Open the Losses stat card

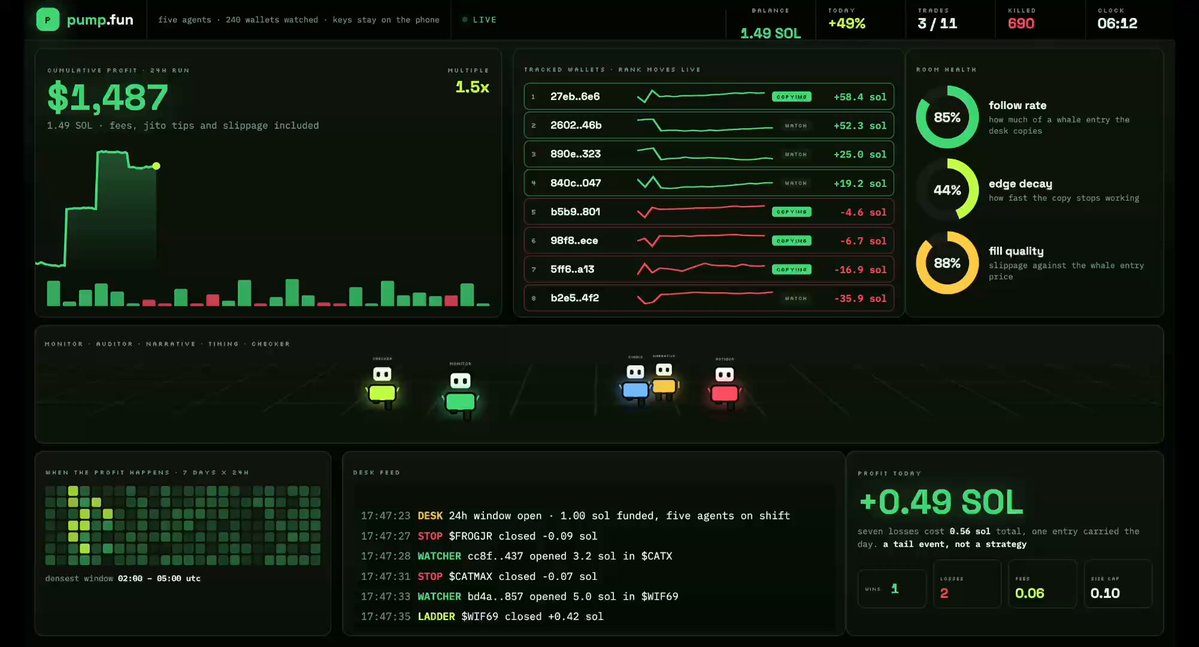(x=967, y=584)
